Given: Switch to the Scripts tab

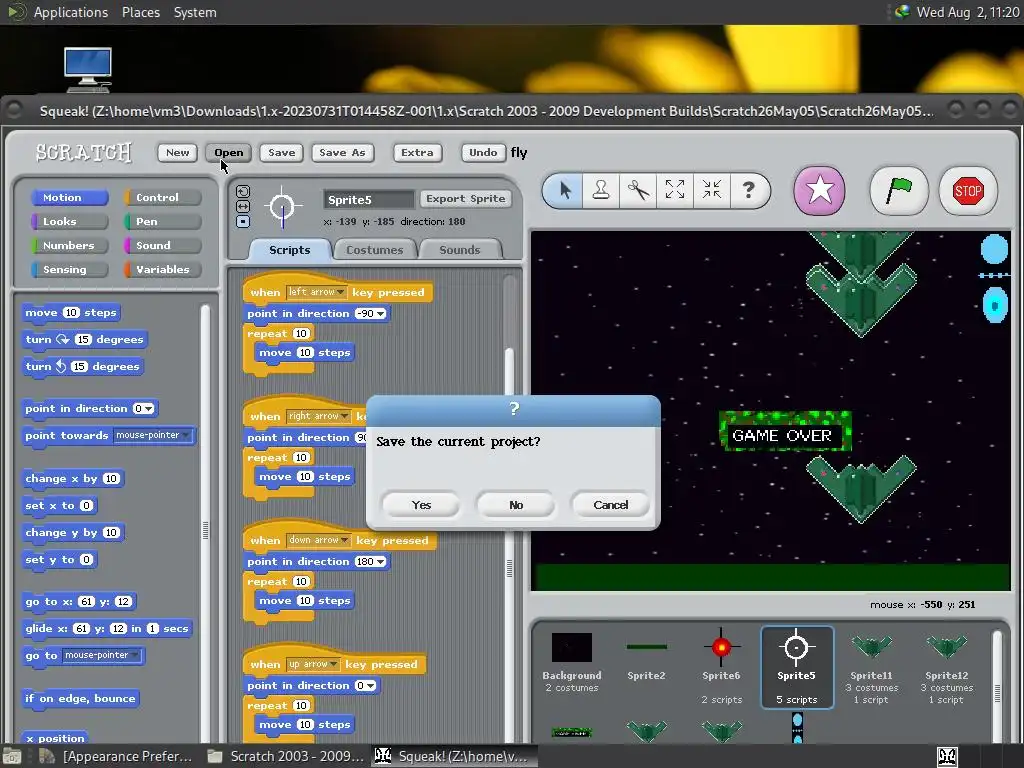Looking at the screenshot, I should [289, 249].
